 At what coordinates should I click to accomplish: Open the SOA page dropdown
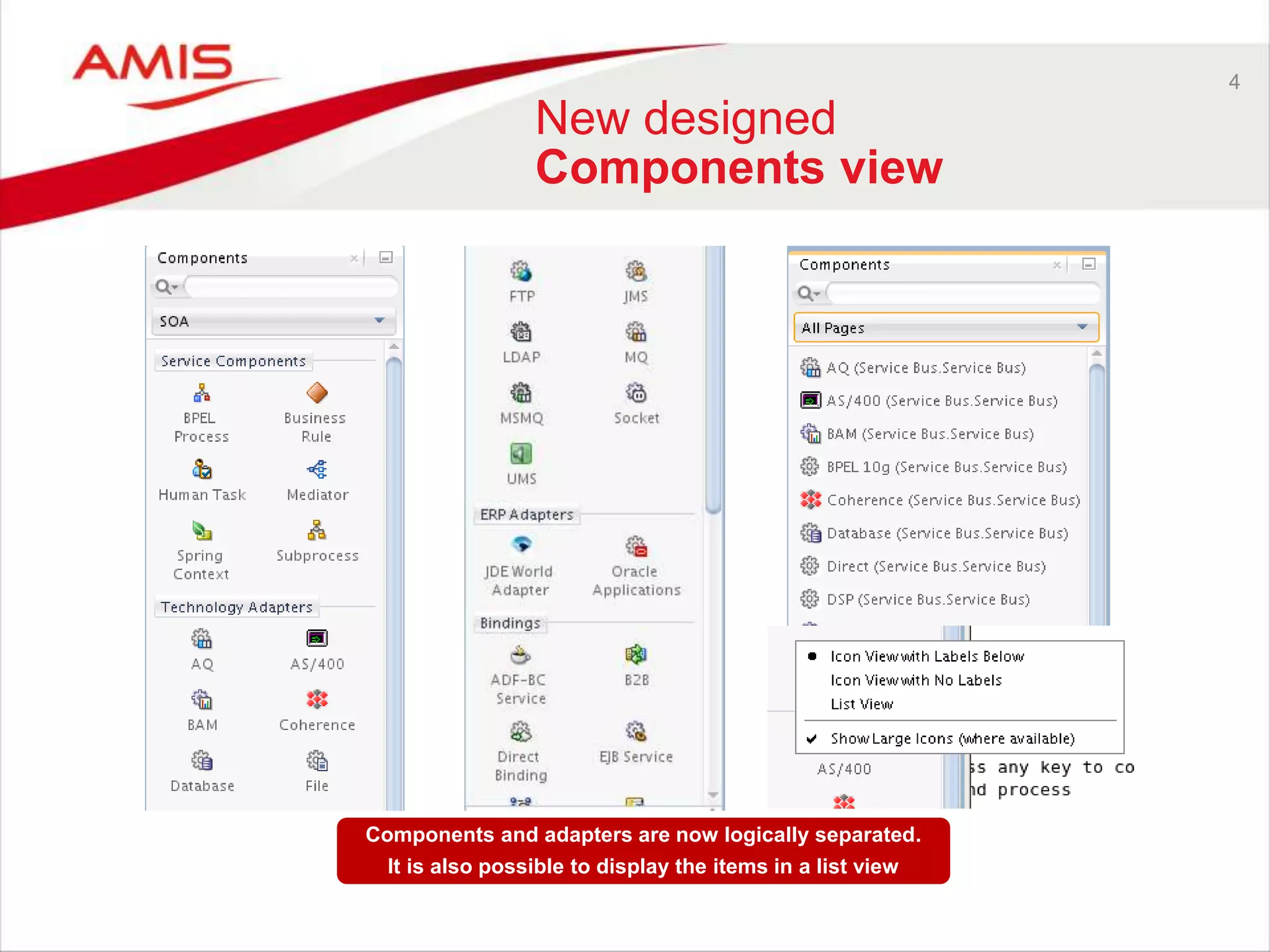click(x=274, y=321)
